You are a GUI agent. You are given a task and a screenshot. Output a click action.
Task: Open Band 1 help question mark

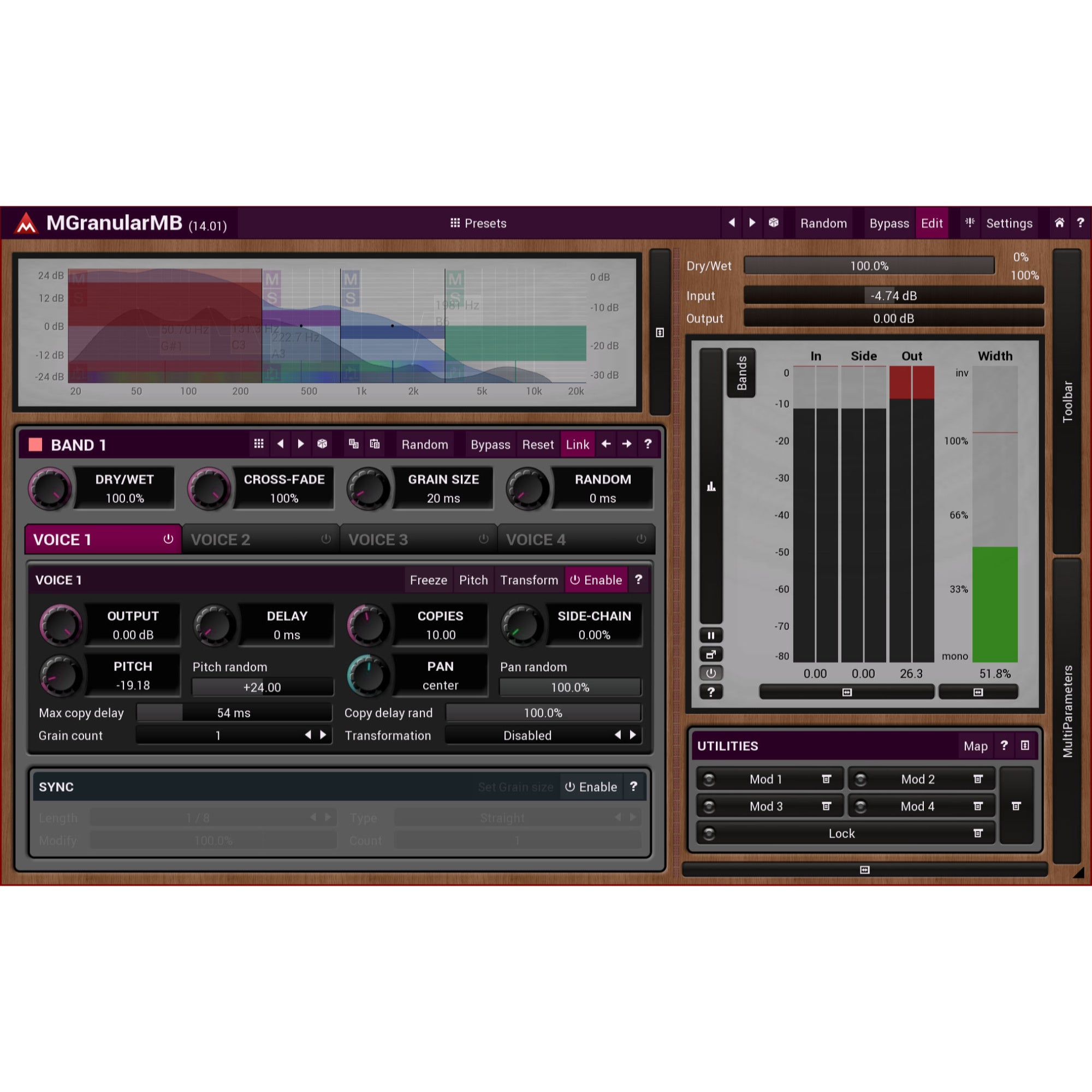coord(648,444)
